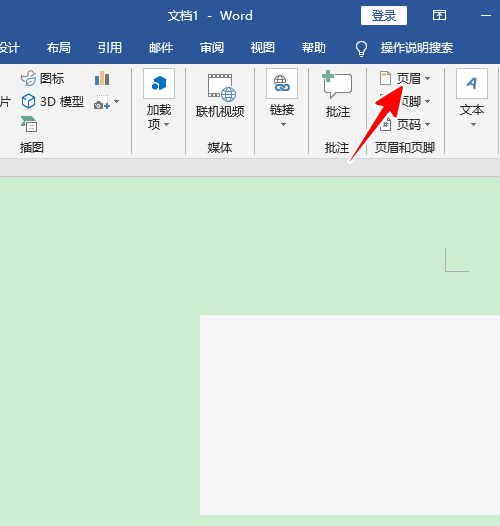Click the Tell Me search box (操作说明搜索)
The width and height of the screenshot is (500, 526).
tap(417, 48)
